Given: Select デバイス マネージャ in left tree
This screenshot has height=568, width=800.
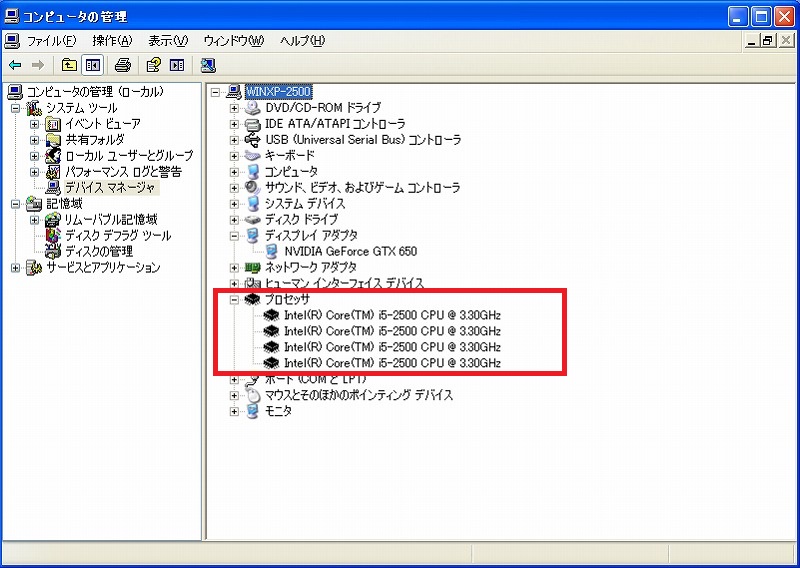Looking at the screenshot, I should click(110, 187).
